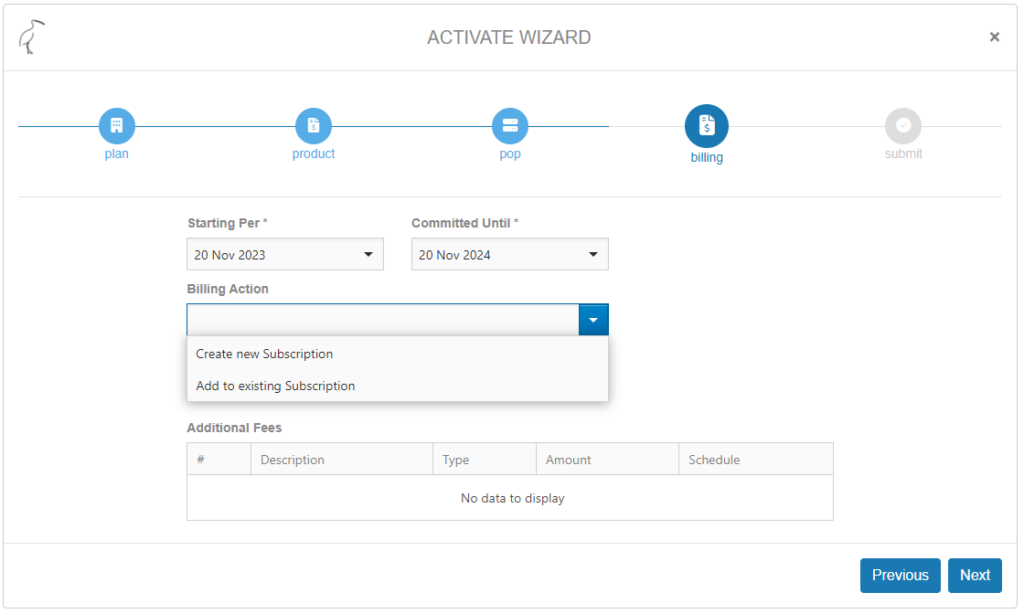
Task: Click the Schedule column header
Action: click(714, 460)
